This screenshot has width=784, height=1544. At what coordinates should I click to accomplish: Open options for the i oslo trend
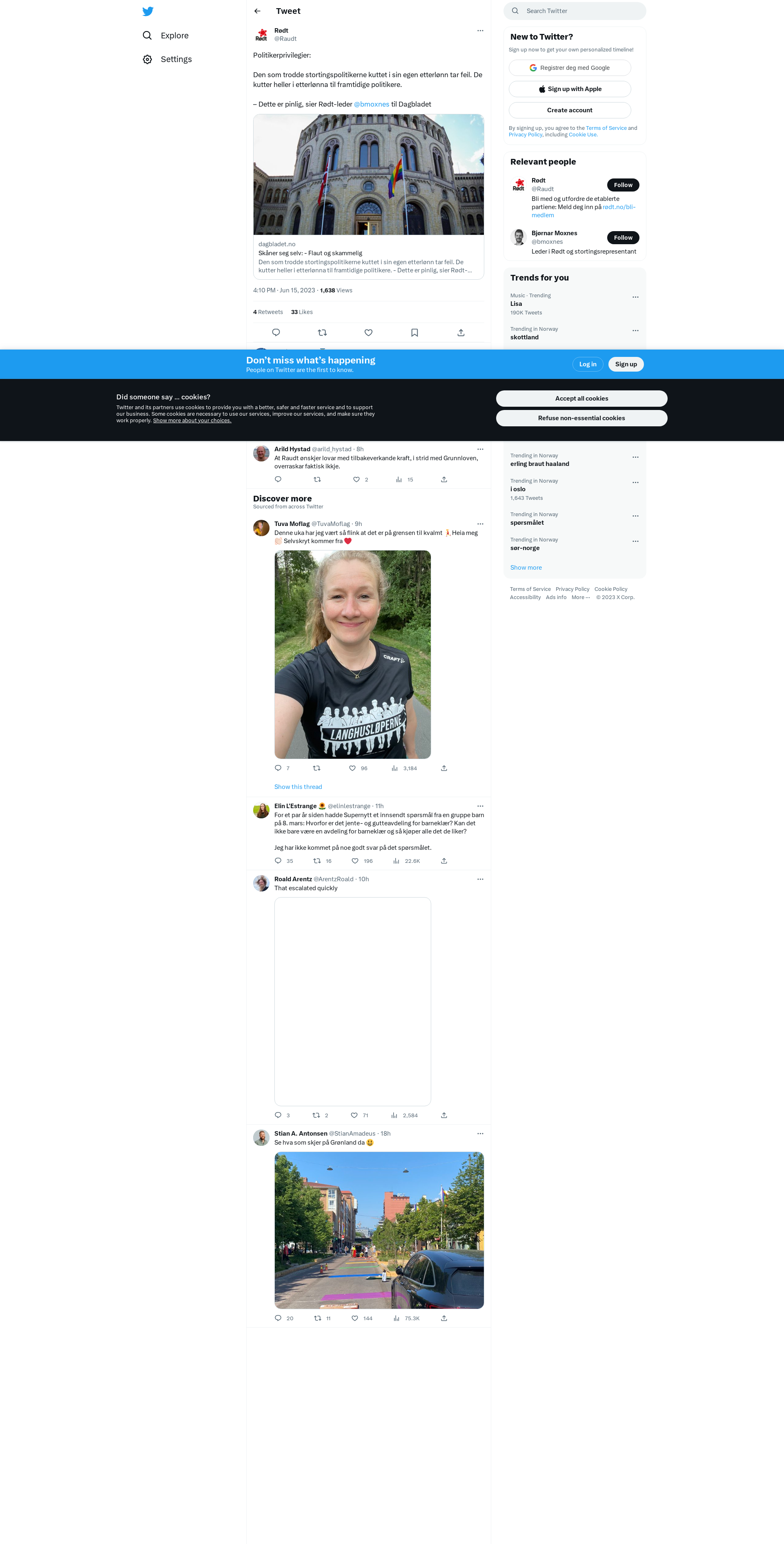pos(635,483)
